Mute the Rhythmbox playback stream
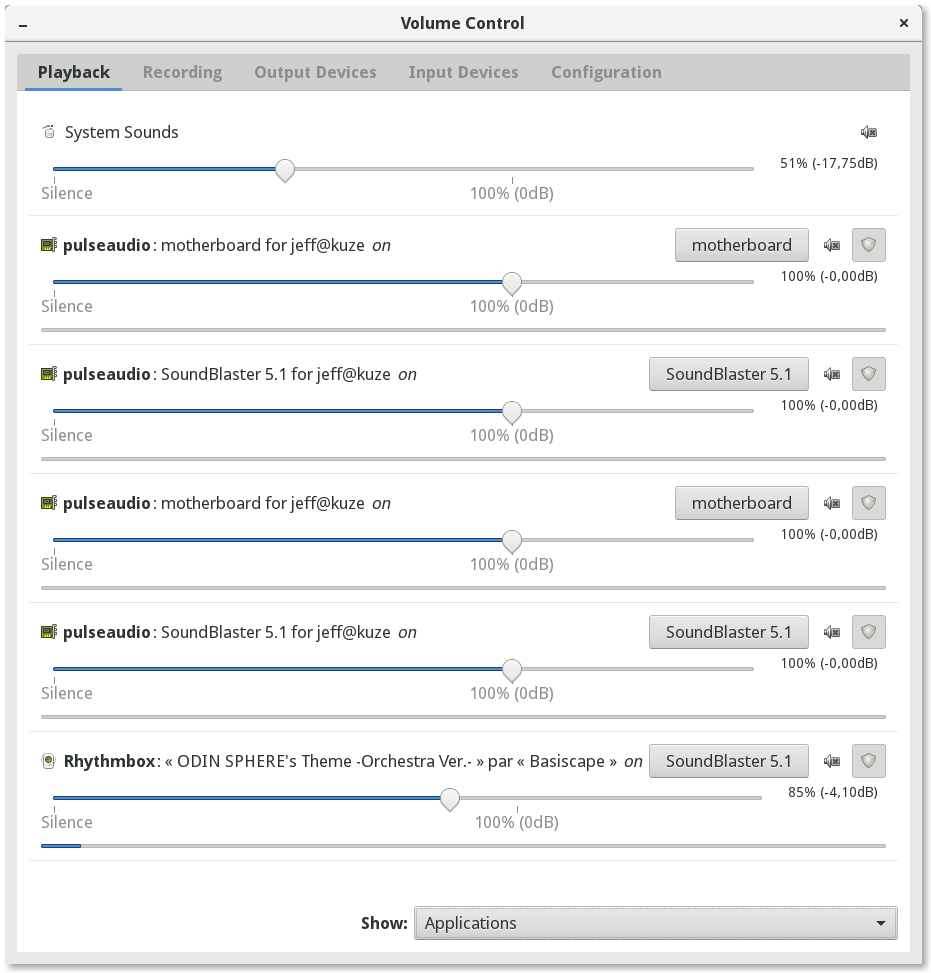931x973 pixels. coord(831,761)
